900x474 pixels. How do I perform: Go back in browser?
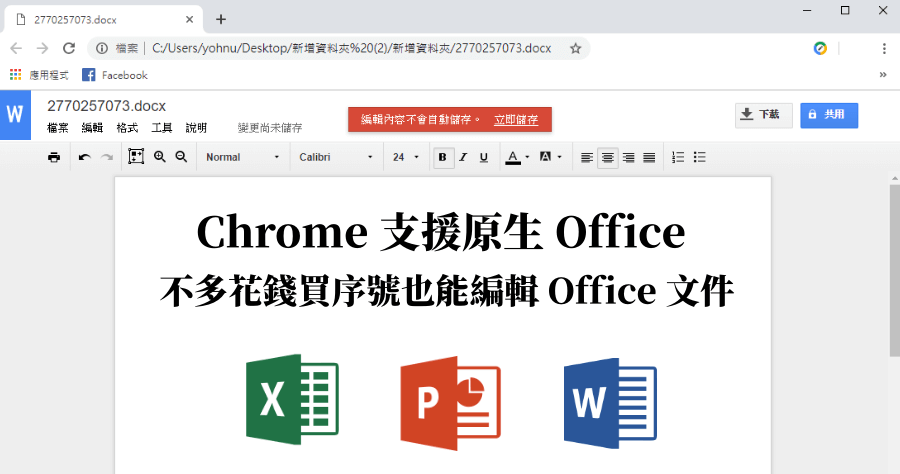16,48
